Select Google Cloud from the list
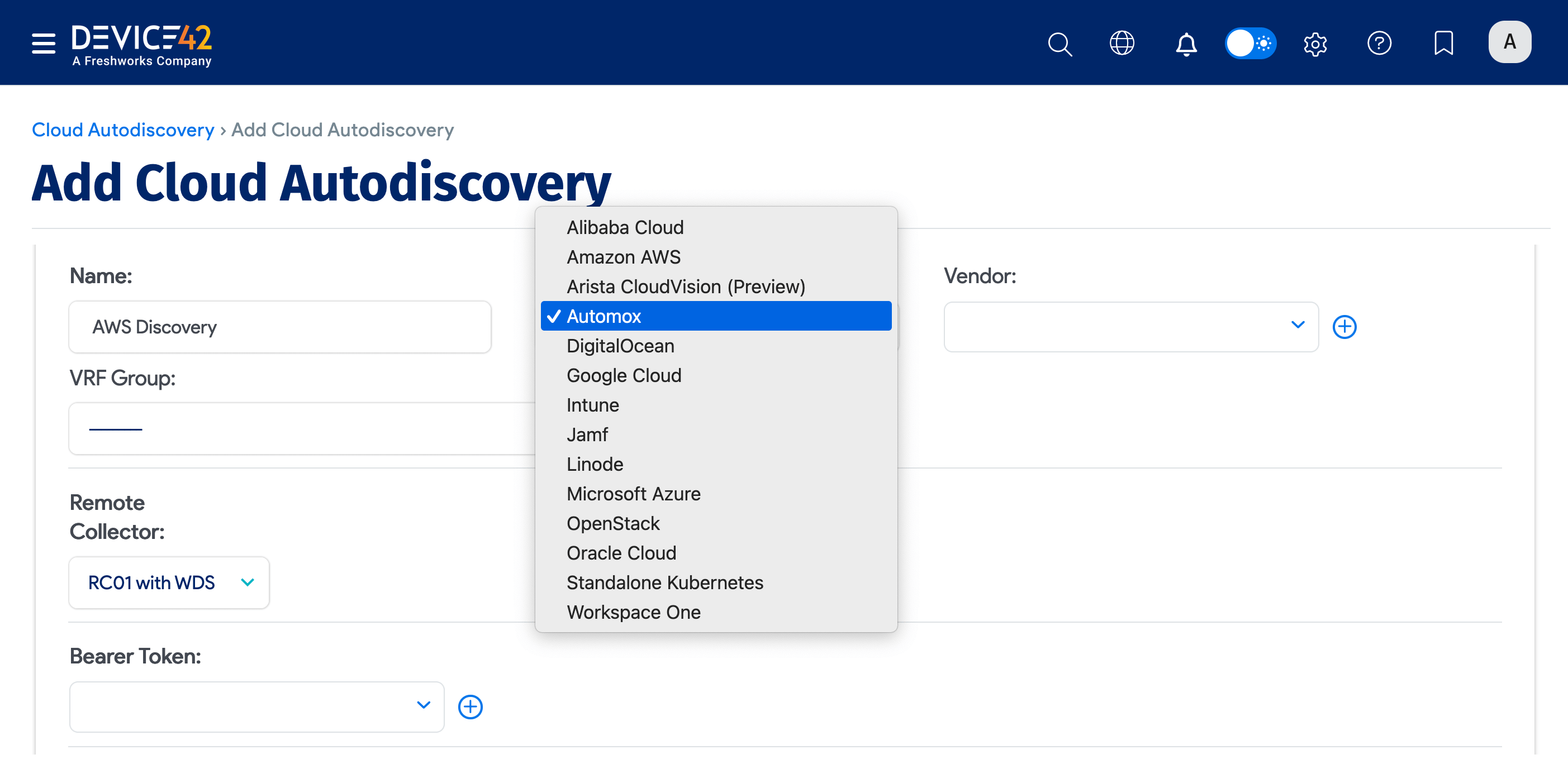Screen dimensions: 1568x764 623,375
